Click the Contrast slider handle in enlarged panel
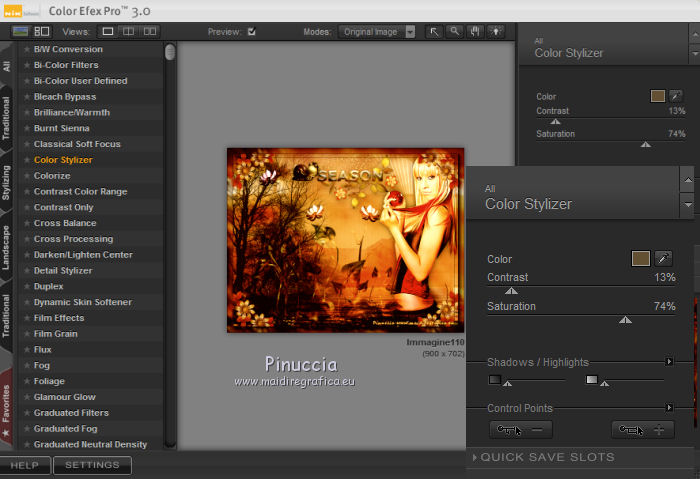 [x=511, y=291]
